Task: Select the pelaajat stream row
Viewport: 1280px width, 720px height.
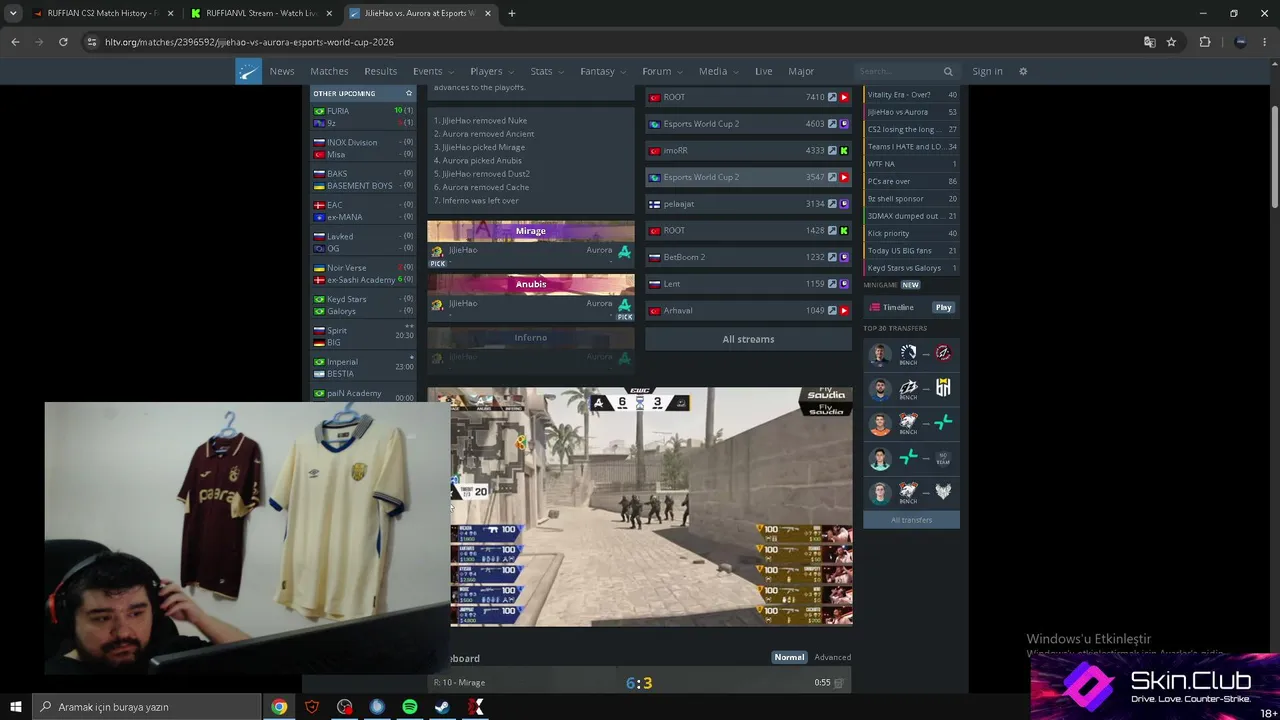Action: click(x=748, y=204)
